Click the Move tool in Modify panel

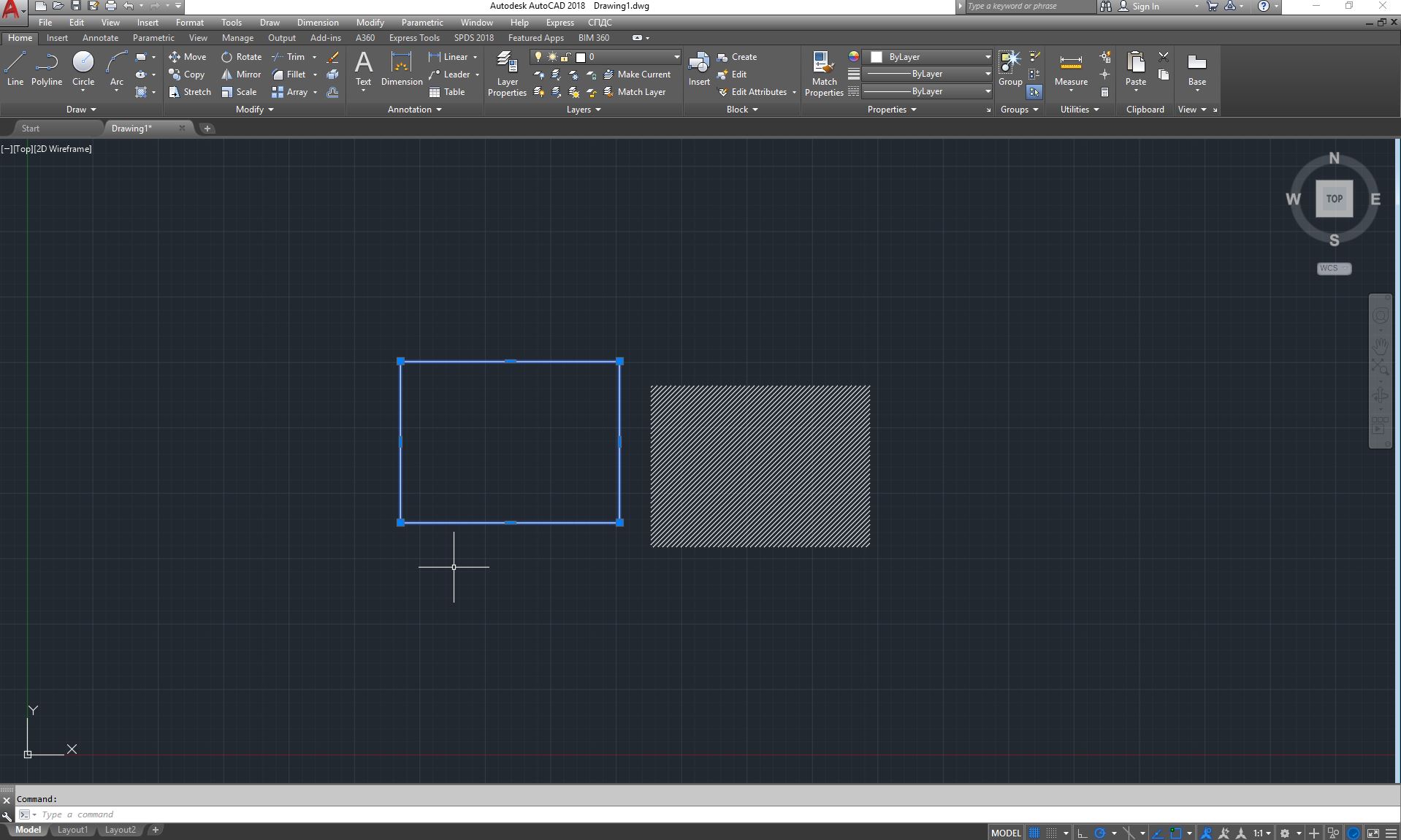[x=188, y=56]
